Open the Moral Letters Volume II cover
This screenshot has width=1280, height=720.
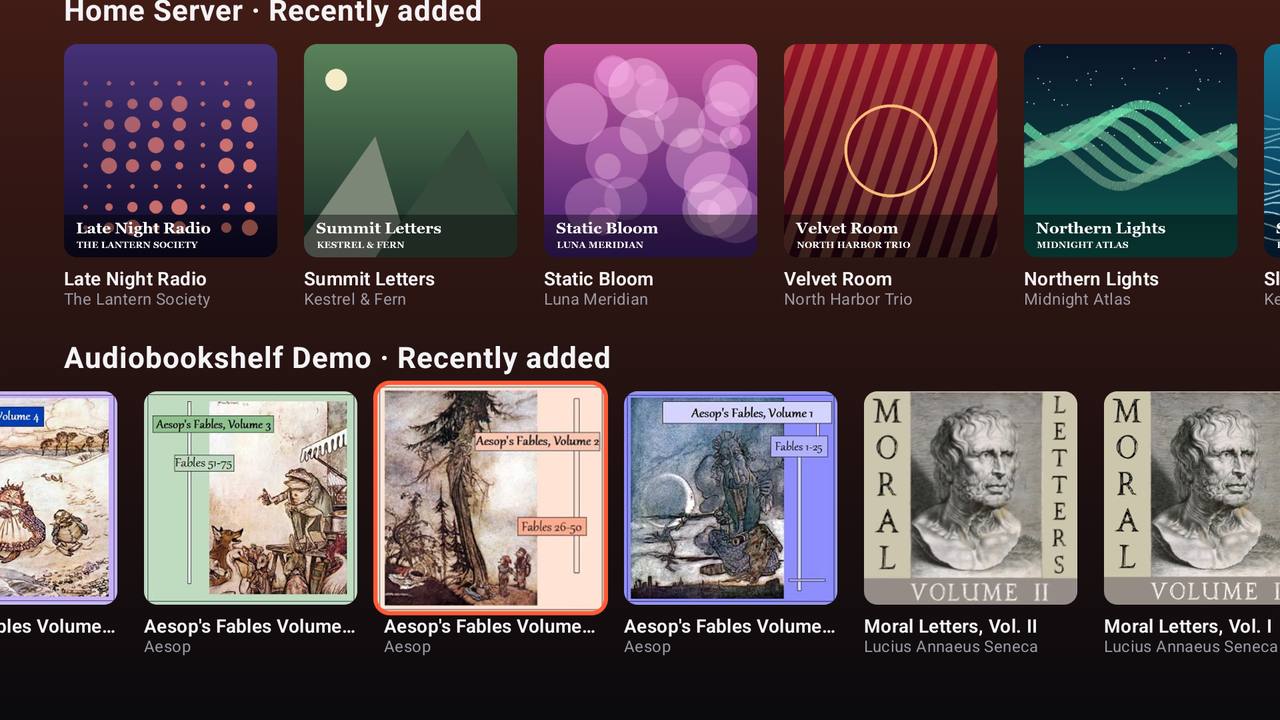coord(971,498)
